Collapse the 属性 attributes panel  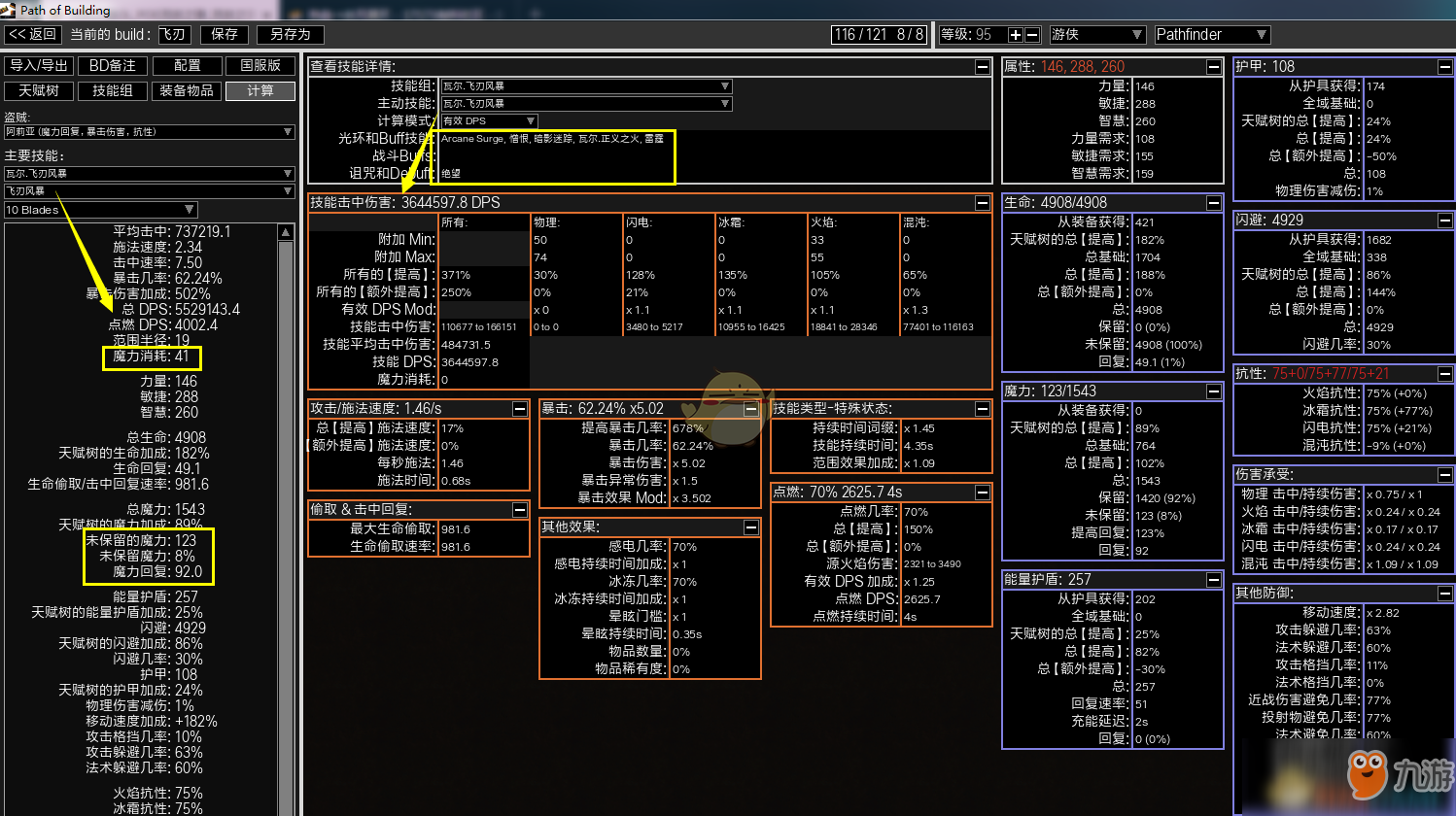[1214, 66]
